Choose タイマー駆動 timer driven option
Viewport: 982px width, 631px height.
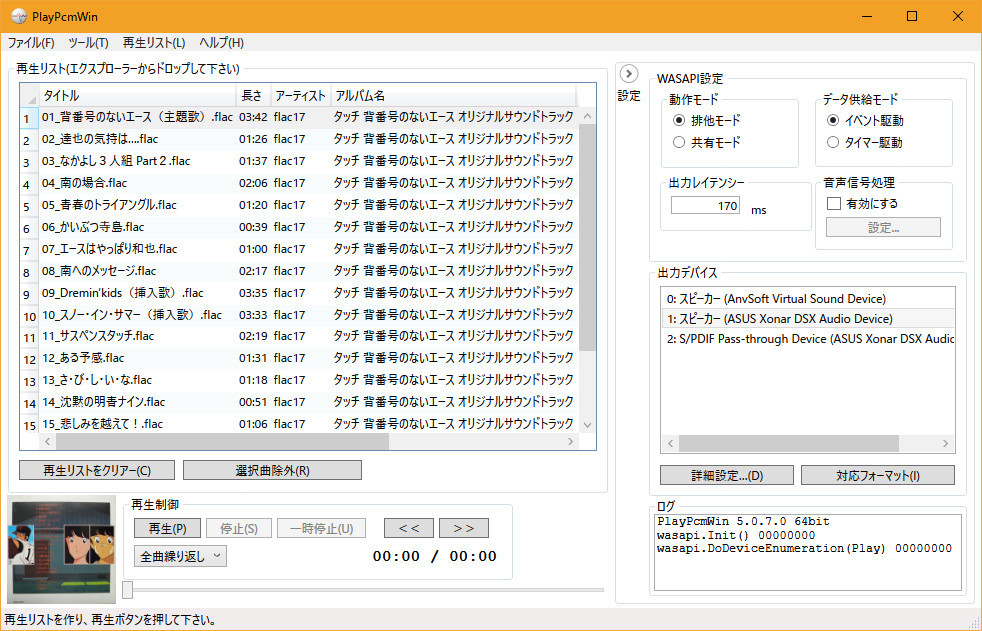click(x=833, y=142)
